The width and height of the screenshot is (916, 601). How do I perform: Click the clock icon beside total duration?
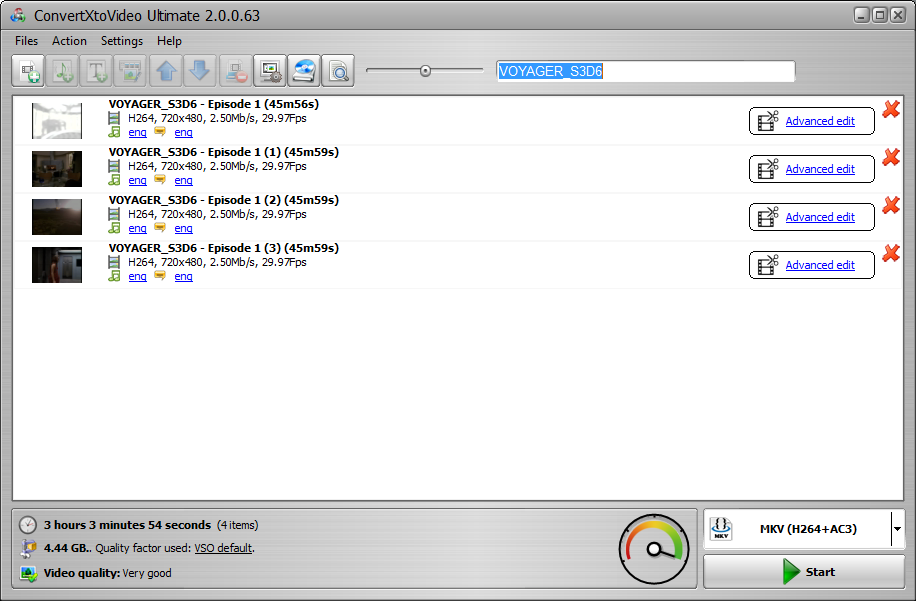pyautogui.click(x=27, y=525)
